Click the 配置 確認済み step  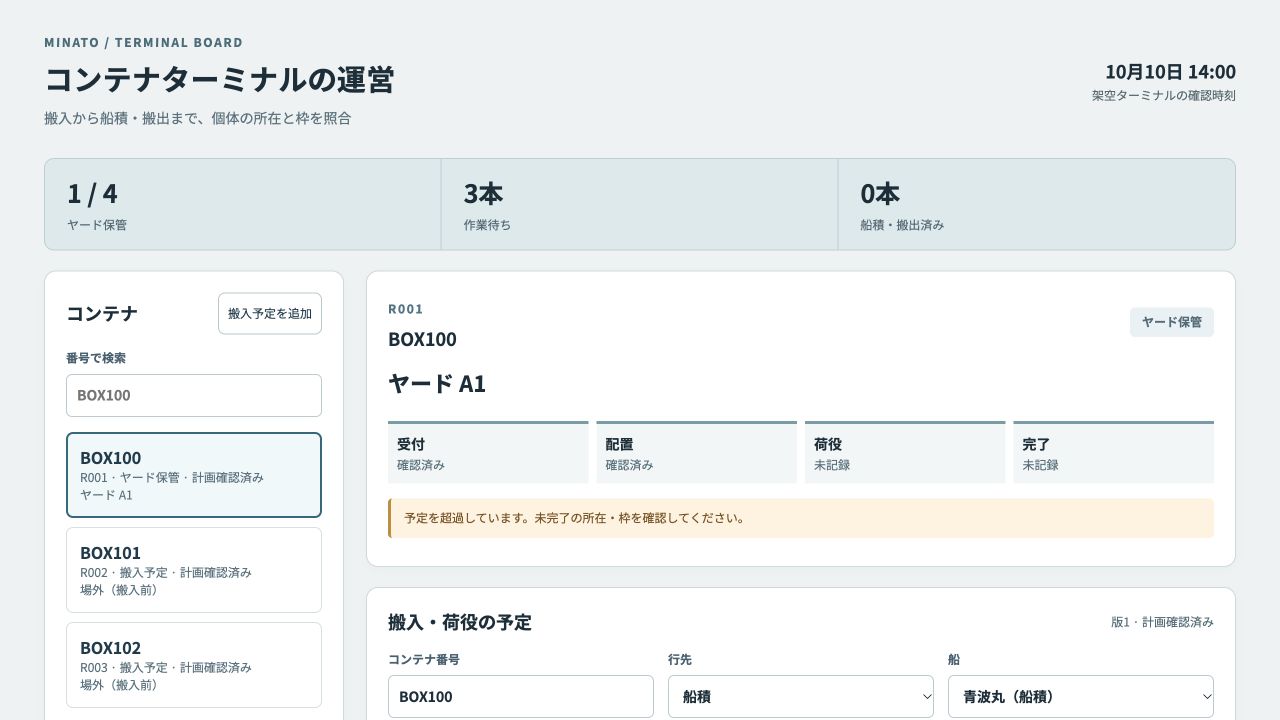697,452
